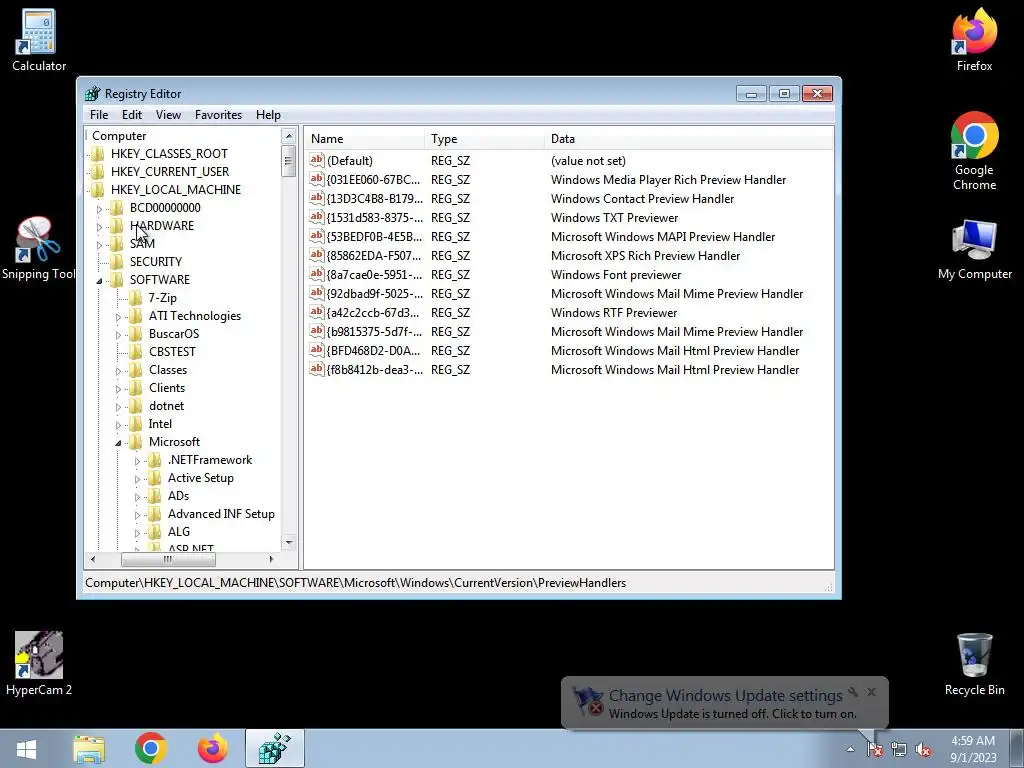
Task: Click the wrench icon in the notification balloon
Action: pos(853,692)
